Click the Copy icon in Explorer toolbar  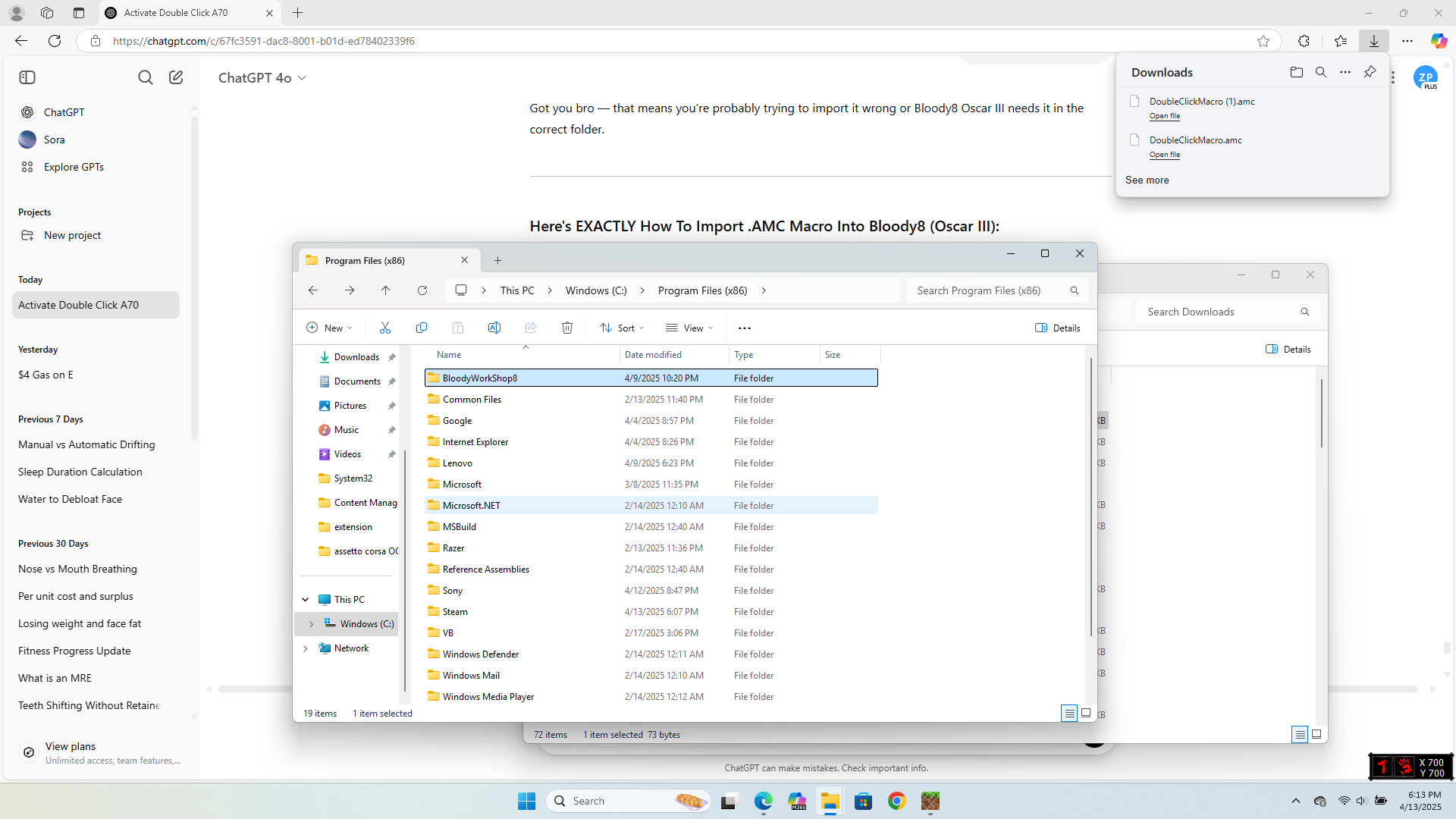422,328
